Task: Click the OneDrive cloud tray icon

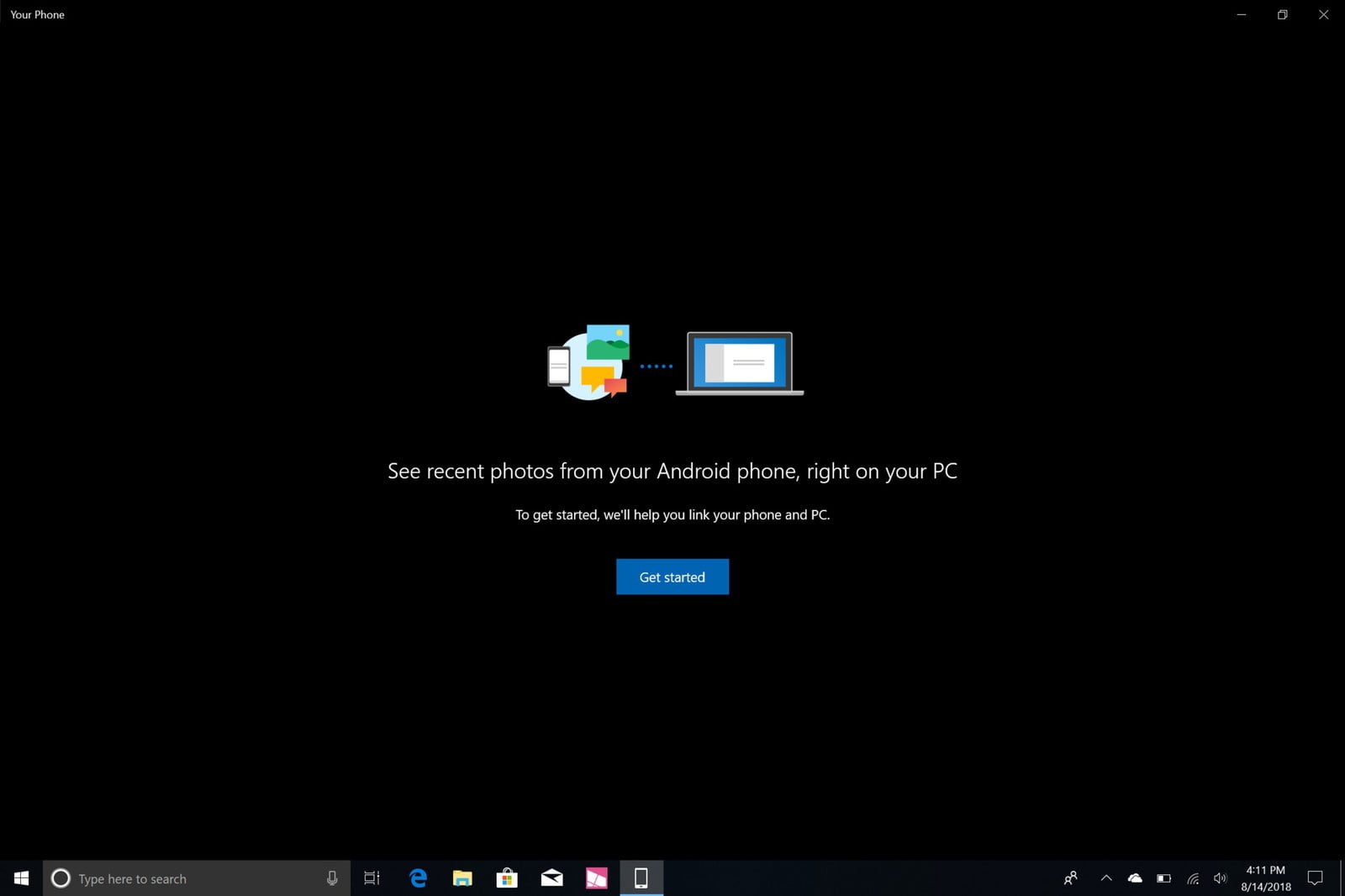Action: pyautogui.click(x=1135, y=878)
